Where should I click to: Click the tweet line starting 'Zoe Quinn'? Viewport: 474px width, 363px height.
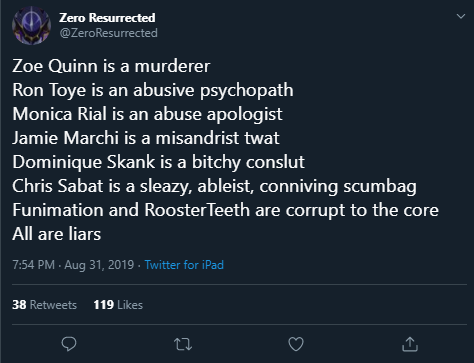111,66
